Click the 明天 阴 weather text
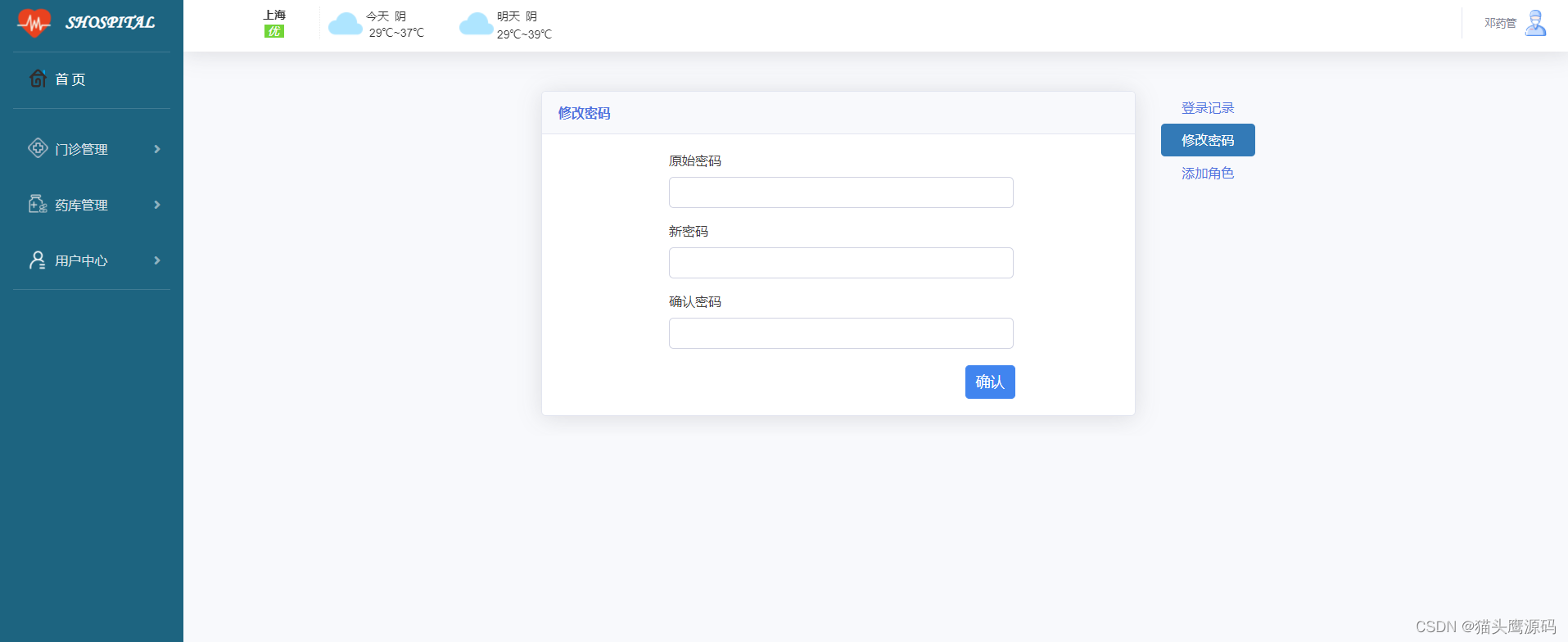This screenshot has height=642, width=1568. click(x=517, y=16)
